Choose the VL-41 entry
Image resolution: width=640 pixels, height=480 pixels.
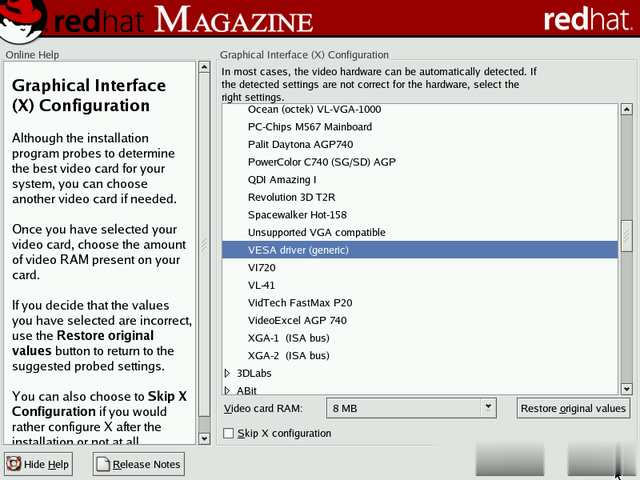click(420, 285)
